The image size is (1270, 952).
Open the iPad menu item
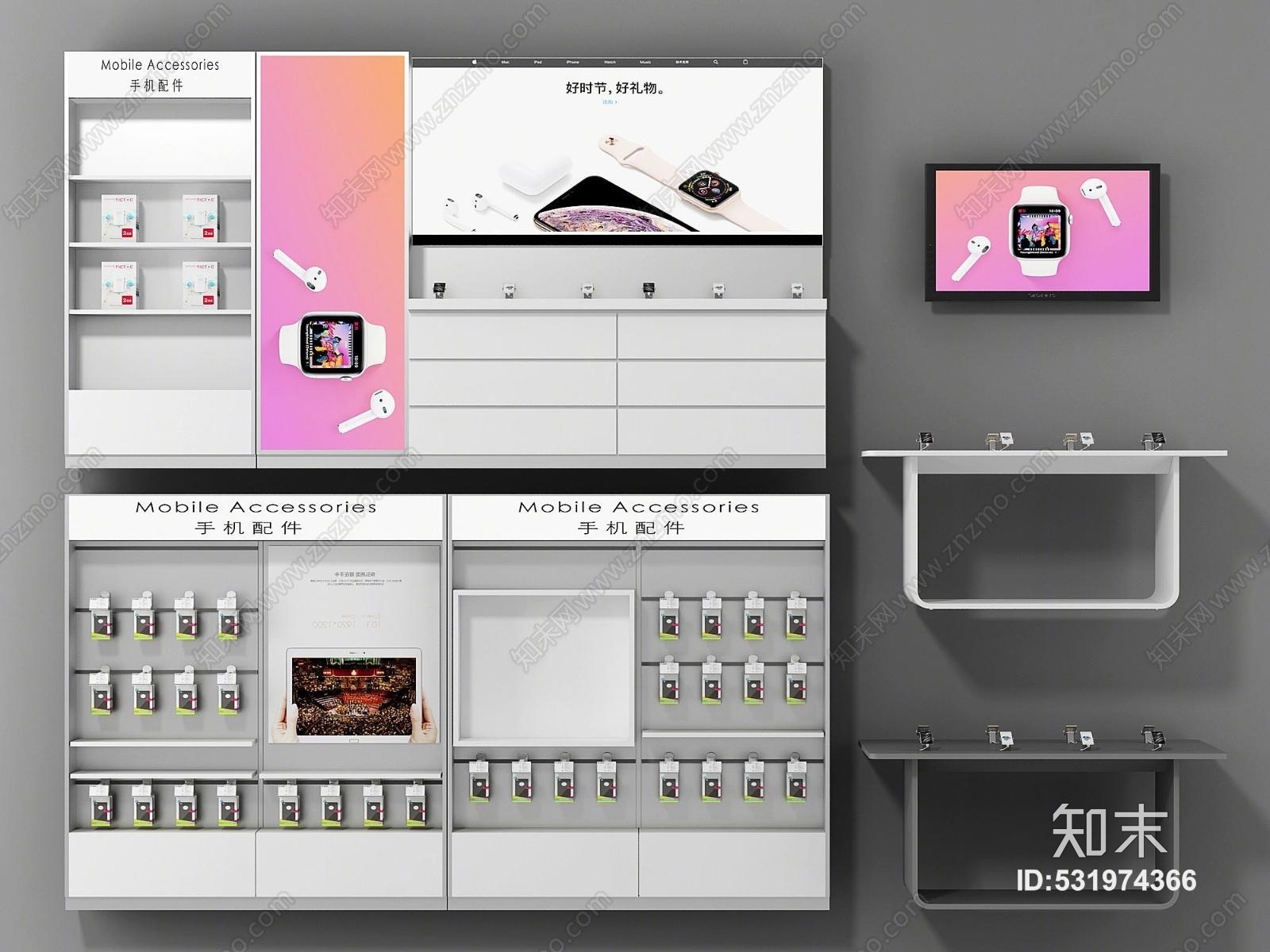pos(537,62)
